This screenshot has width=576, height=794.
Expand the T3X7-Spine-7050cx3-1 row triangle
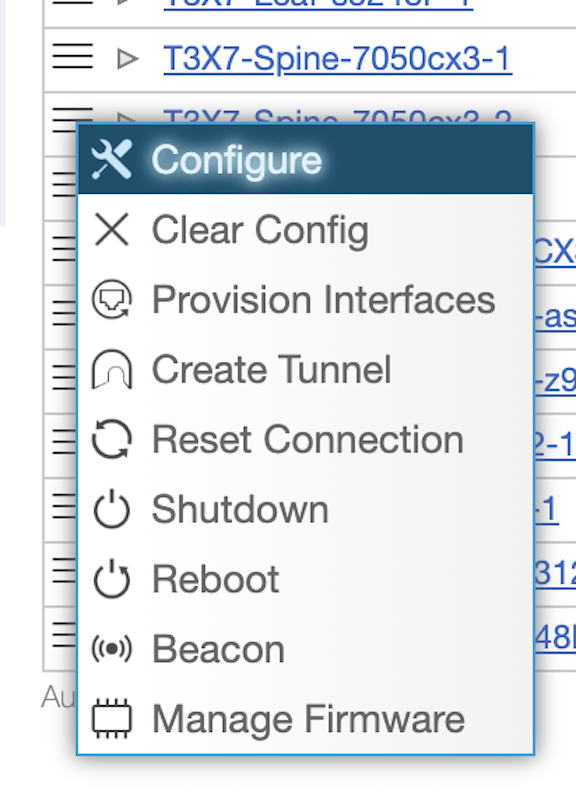click(x=127, y=59)
